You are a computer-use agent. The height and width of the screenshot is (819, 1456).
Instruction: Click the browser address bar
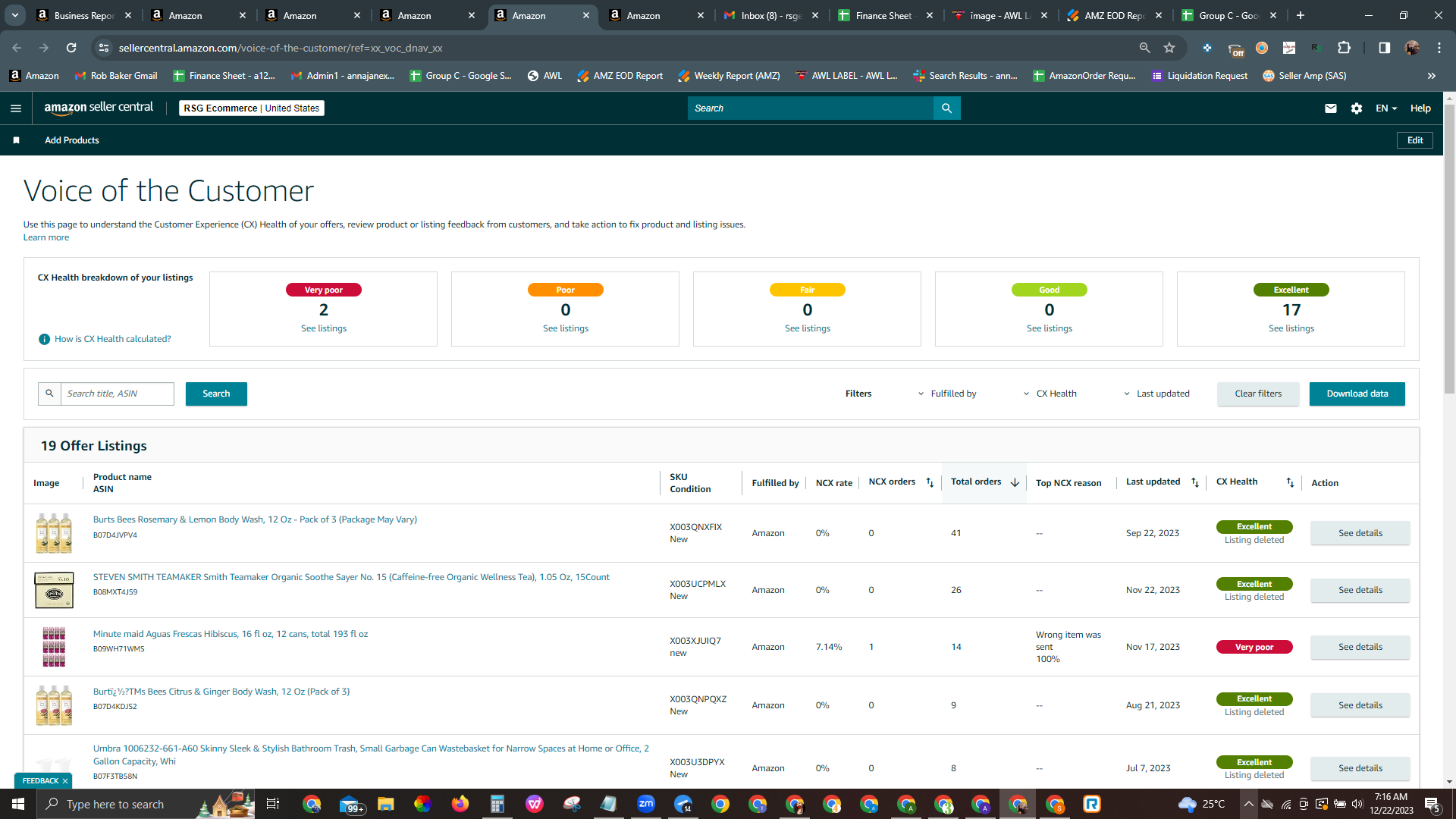coord(622,48)
